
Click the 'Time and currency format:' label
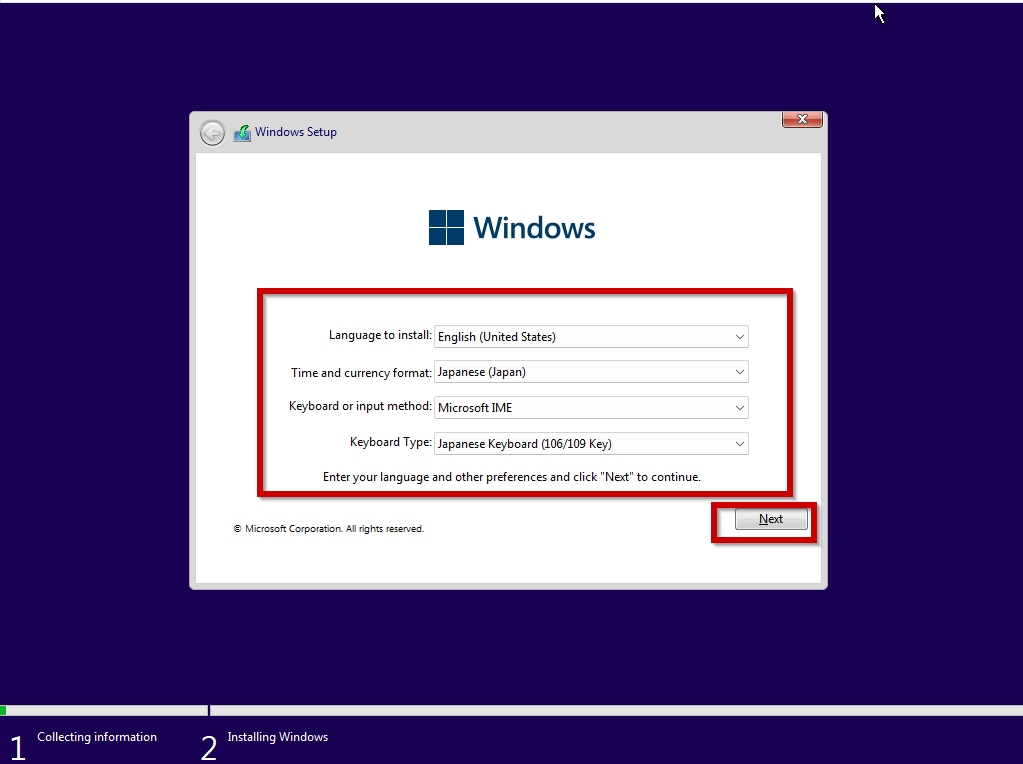[361, 373]
